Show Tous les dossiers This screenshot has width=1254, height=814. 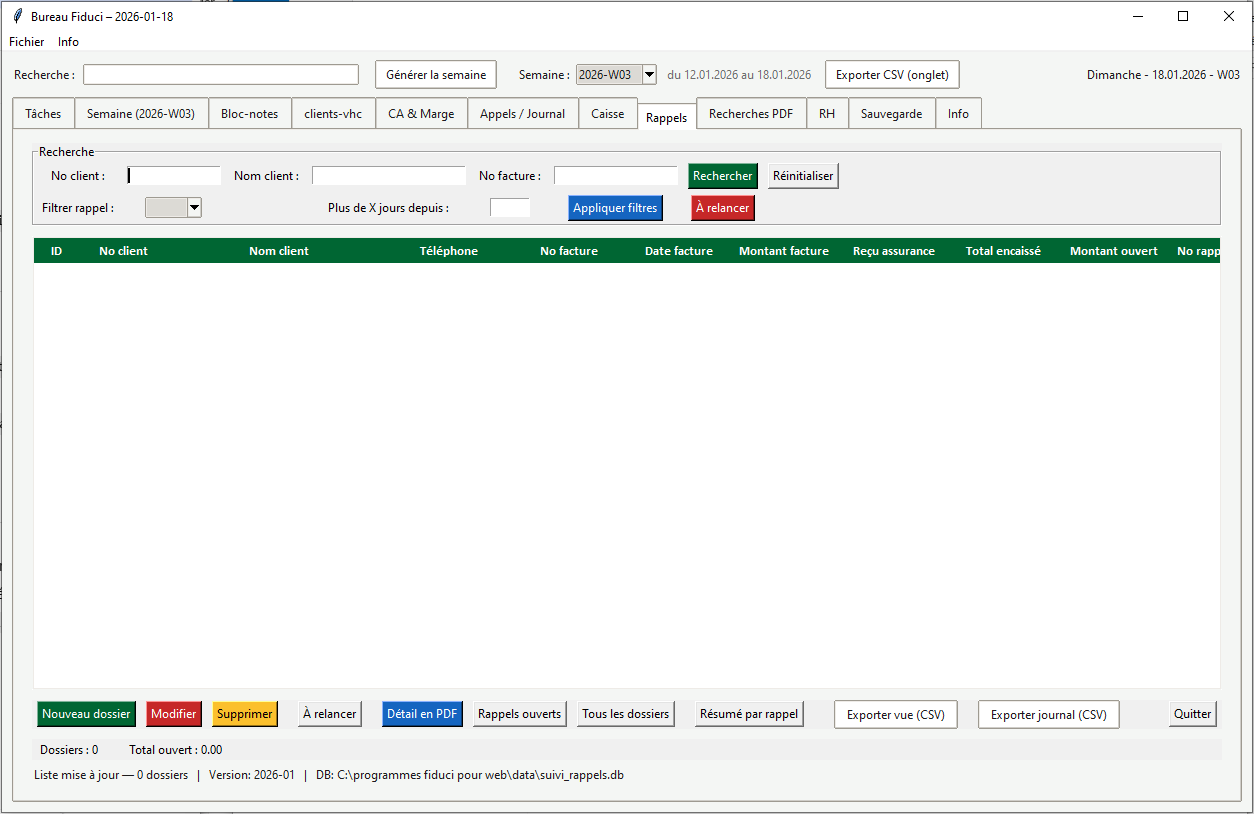[625, 714]
